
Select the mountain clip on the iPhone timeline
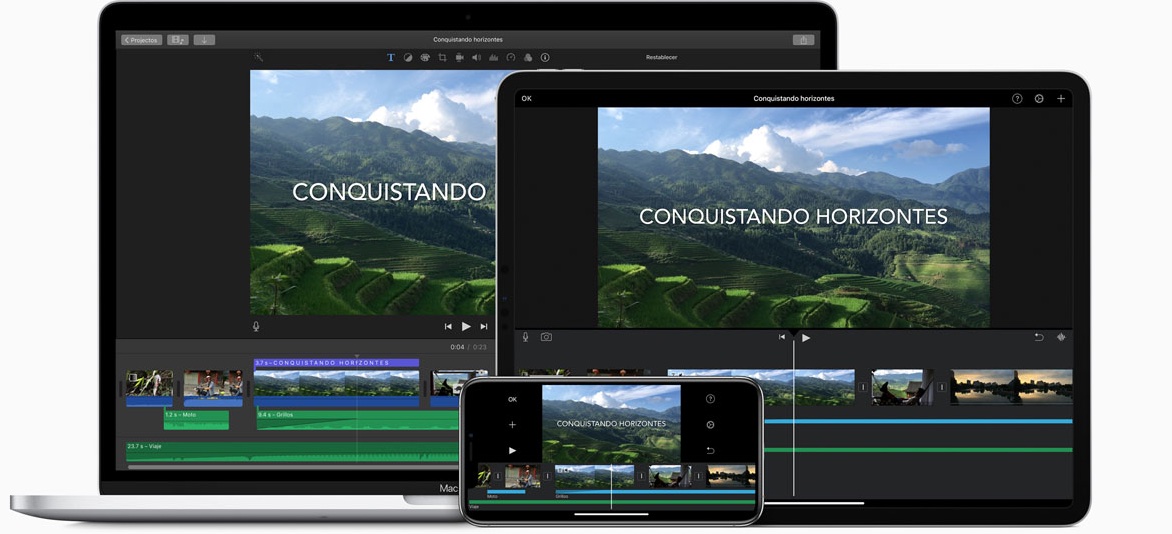(x=594, y=476)
